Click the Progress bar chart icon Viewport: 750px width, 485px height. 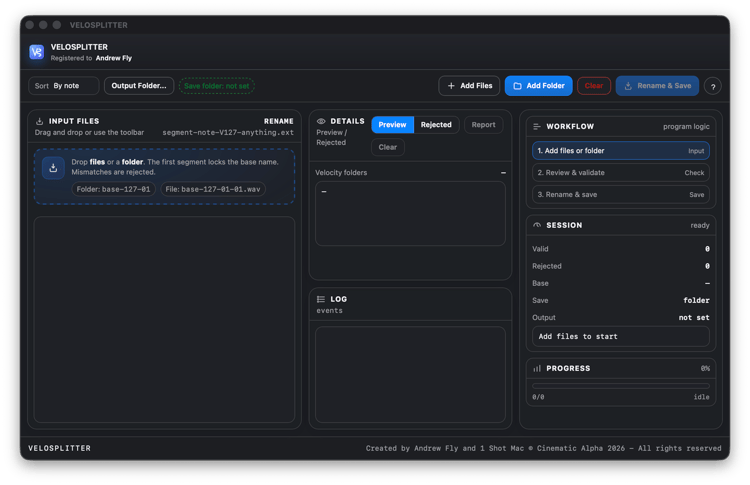[537, 368]
